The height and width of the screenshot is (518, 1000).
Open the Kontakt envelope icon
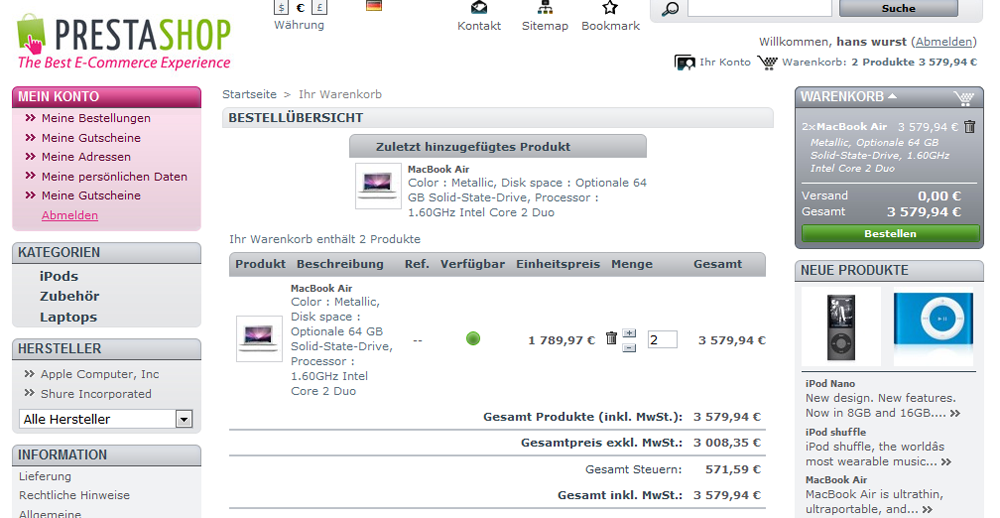pos(479,7)
